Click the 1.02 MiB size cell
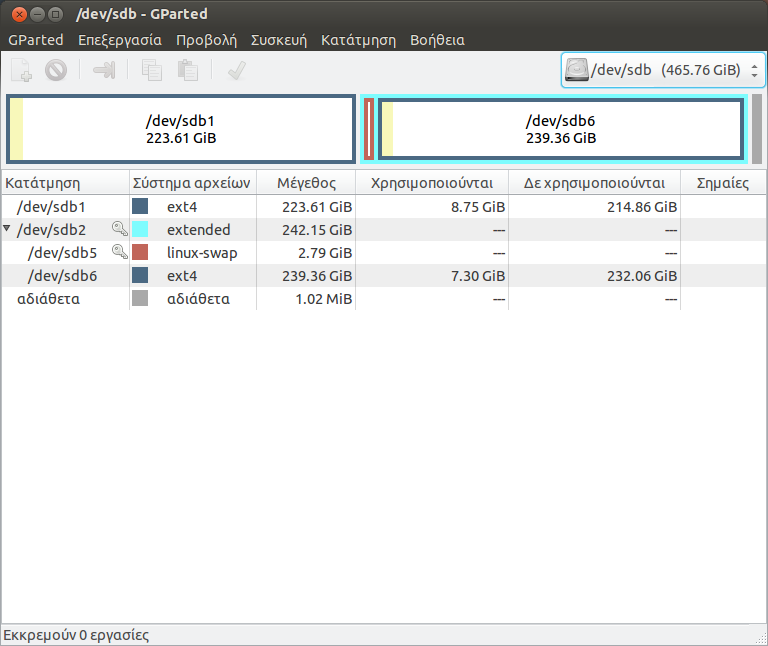 click(324, 299)
